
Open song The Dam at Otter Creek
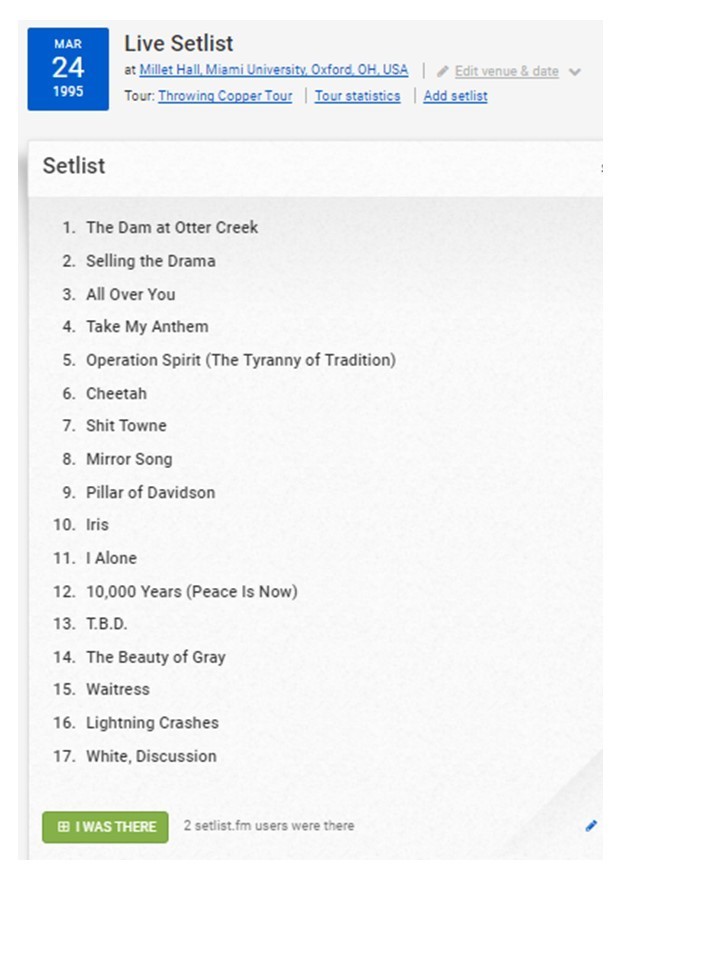(172, 228)
